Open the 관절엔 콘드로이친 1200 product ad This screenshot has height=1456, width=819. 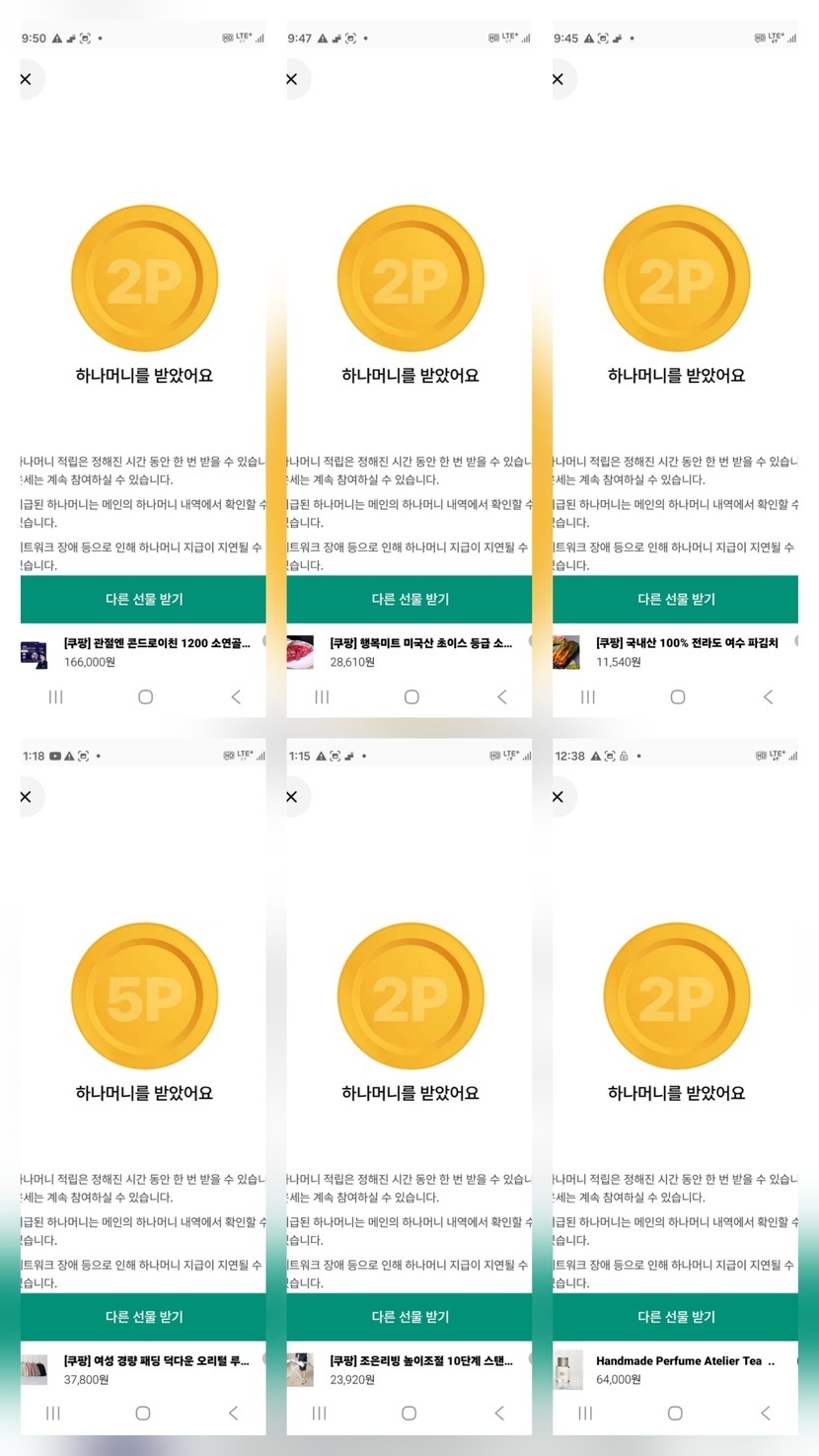click(156, 643)
